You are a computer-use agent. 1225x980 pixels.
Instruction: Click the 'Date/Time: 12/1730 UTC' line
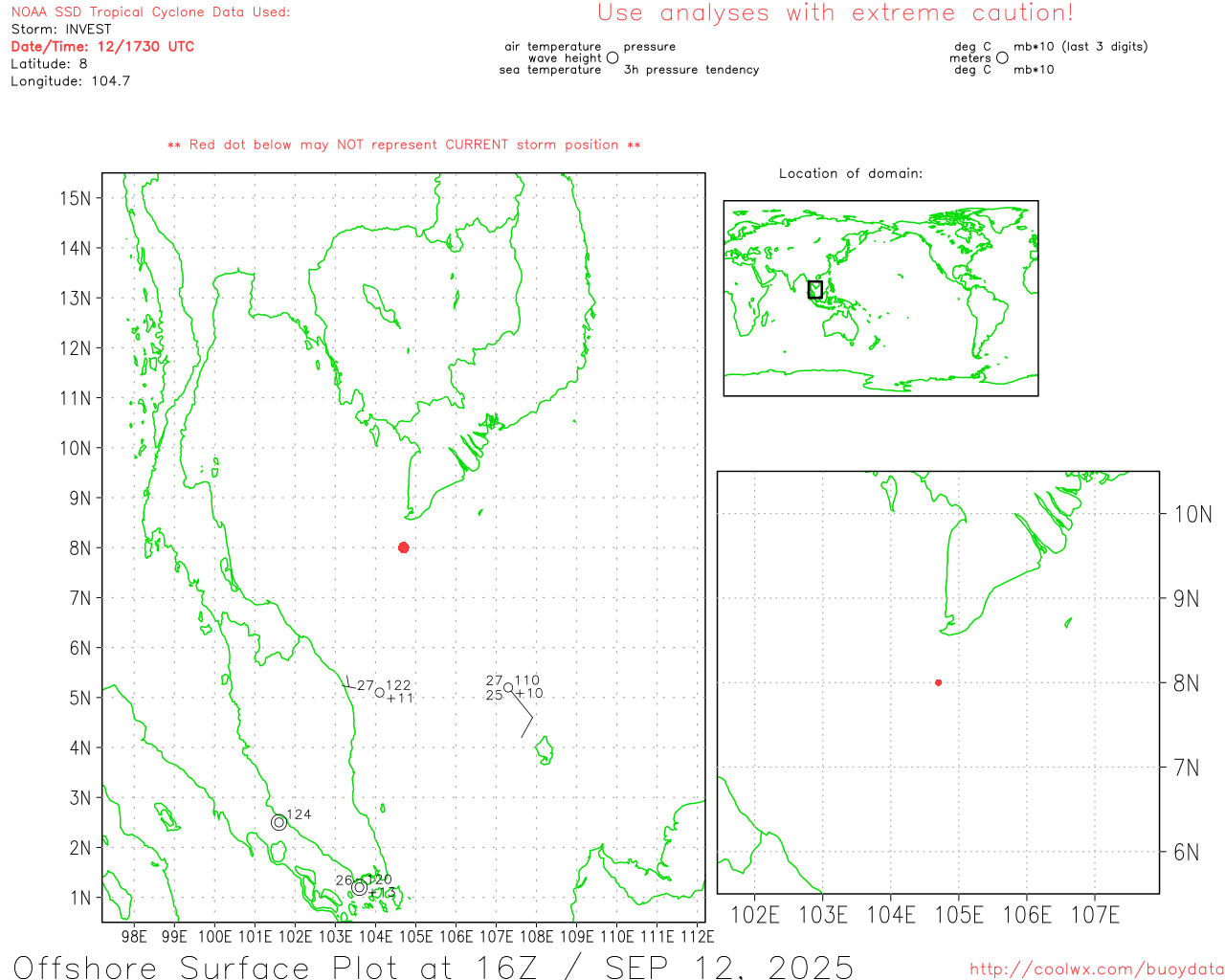102,46
